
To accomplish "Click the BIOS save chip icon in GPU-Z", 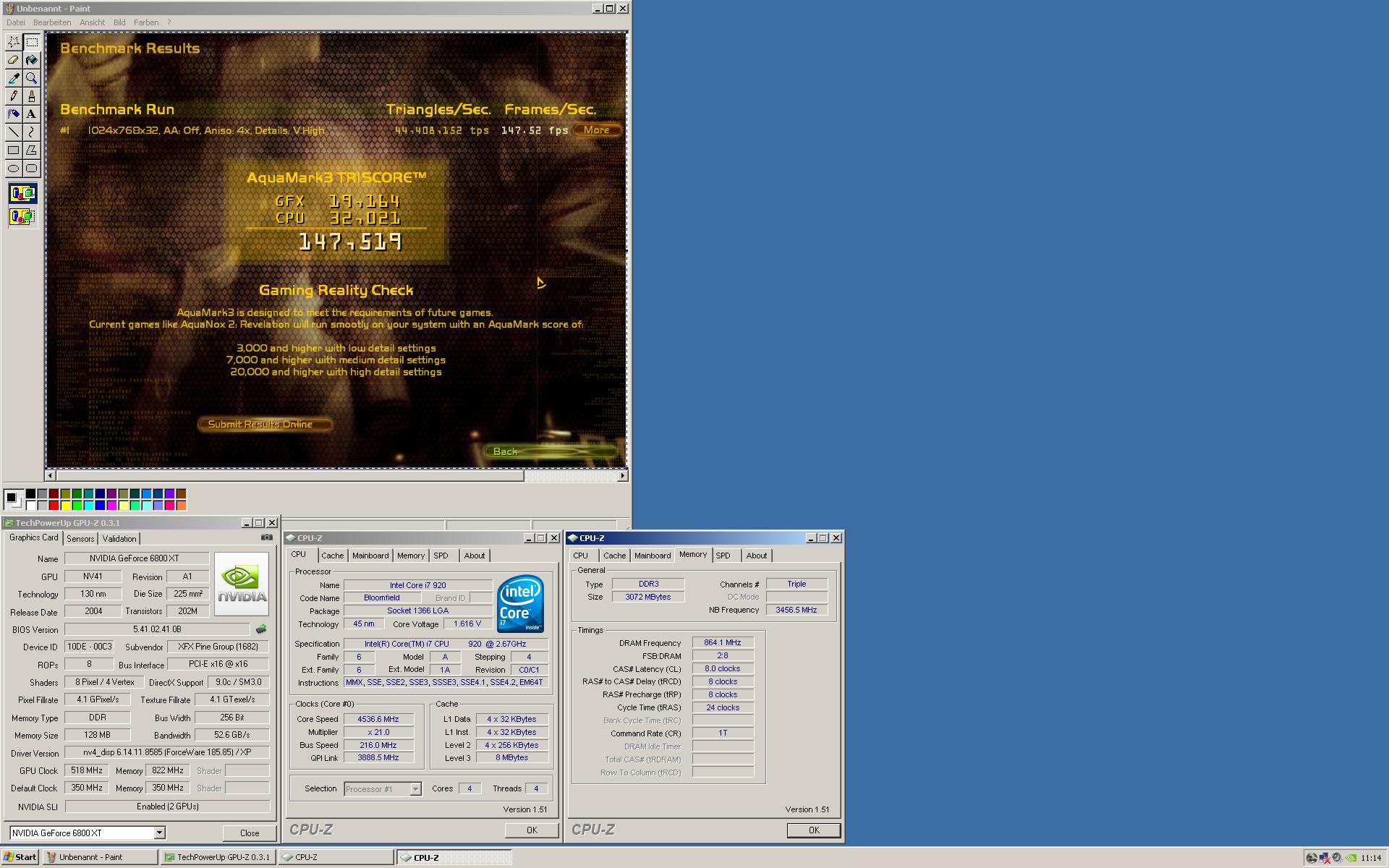I will point(261,629).
